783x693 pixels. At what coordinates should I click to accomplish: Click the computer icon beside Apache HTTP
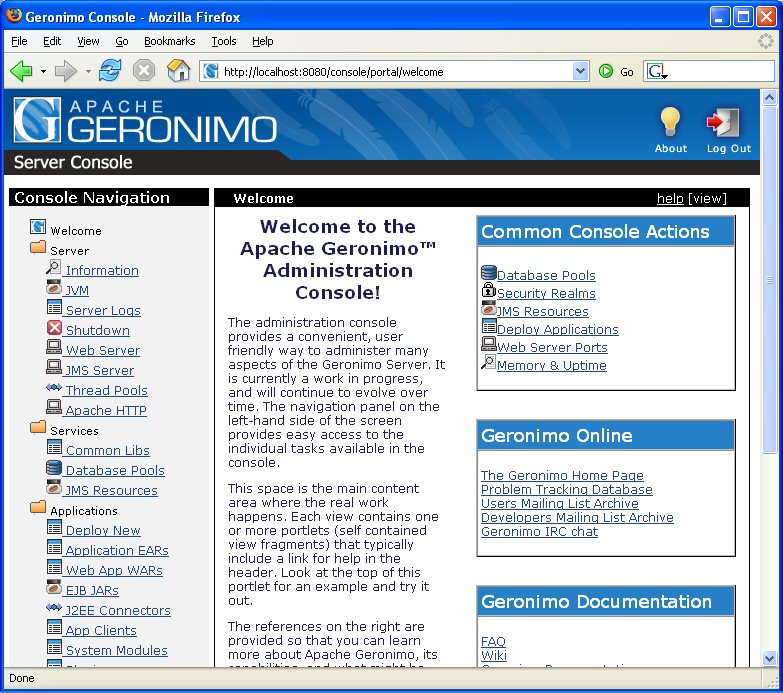(x=53, y=407)
